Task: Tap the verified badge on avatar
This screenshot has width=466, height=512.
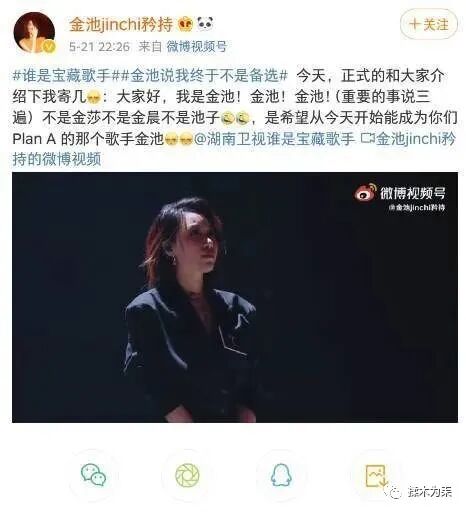Action: tap(49, 47)
